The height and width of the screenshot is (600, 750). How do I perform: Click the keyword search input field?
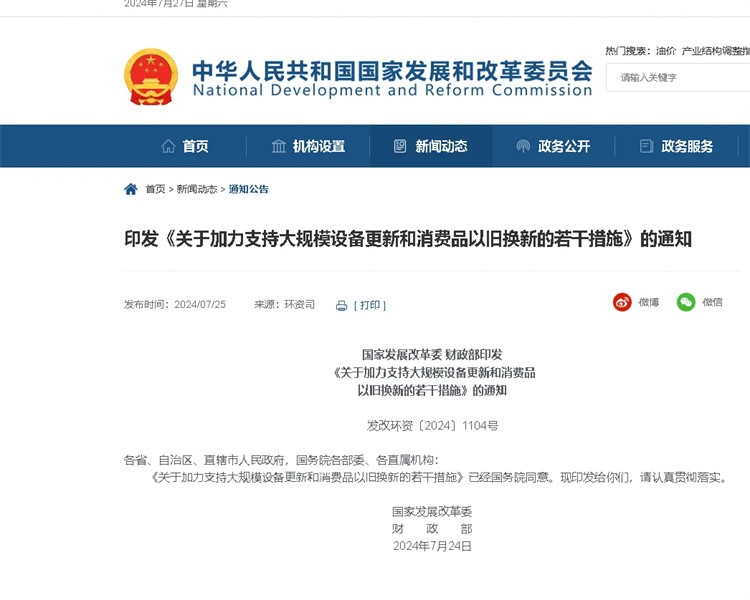click(678, 78)
